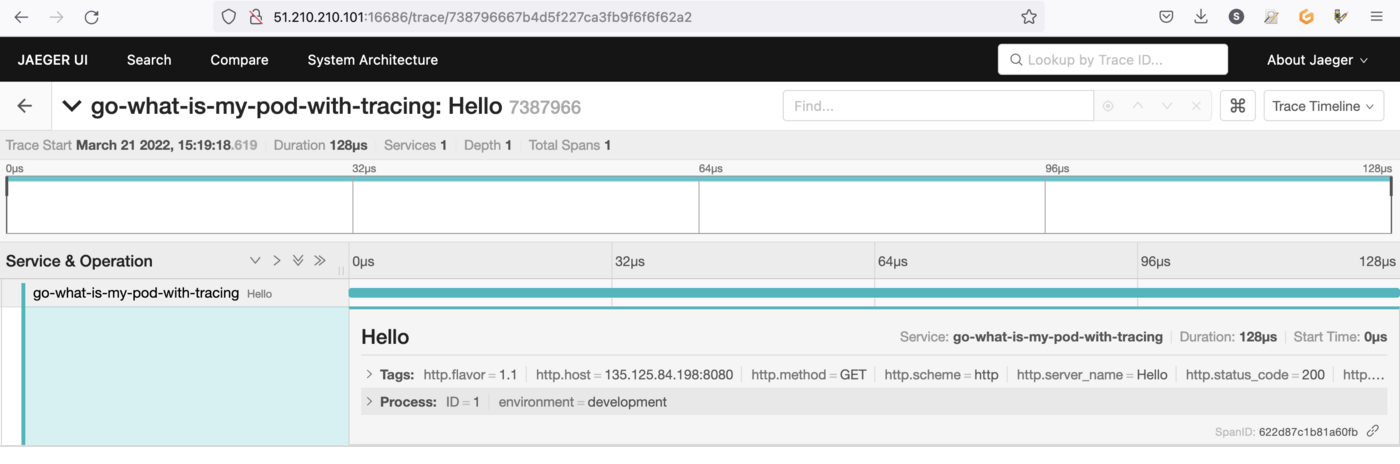The height and width of the screenshot is (464, 1400).
Task: Open the System Architecture page
Action: pos(372,60)
